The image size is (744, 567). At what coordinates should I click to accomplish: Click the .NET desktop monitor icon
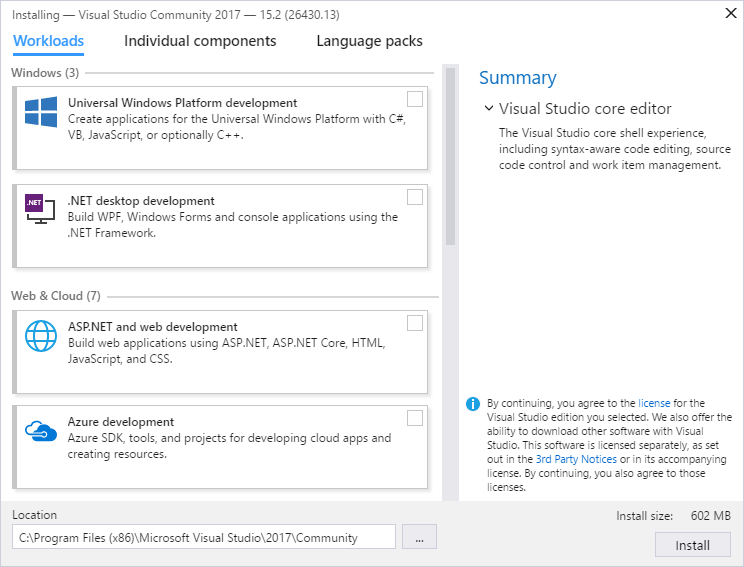pos(40,209)
